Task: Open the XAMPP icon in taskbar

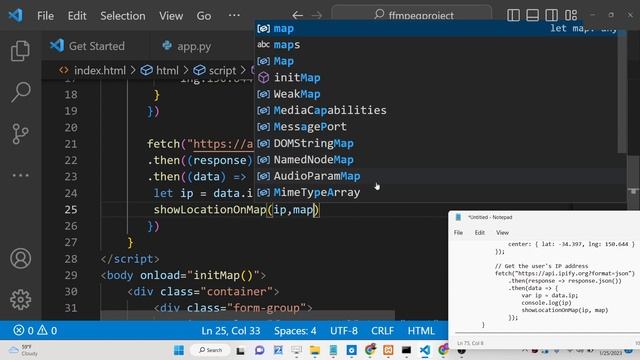Action: 388,350
